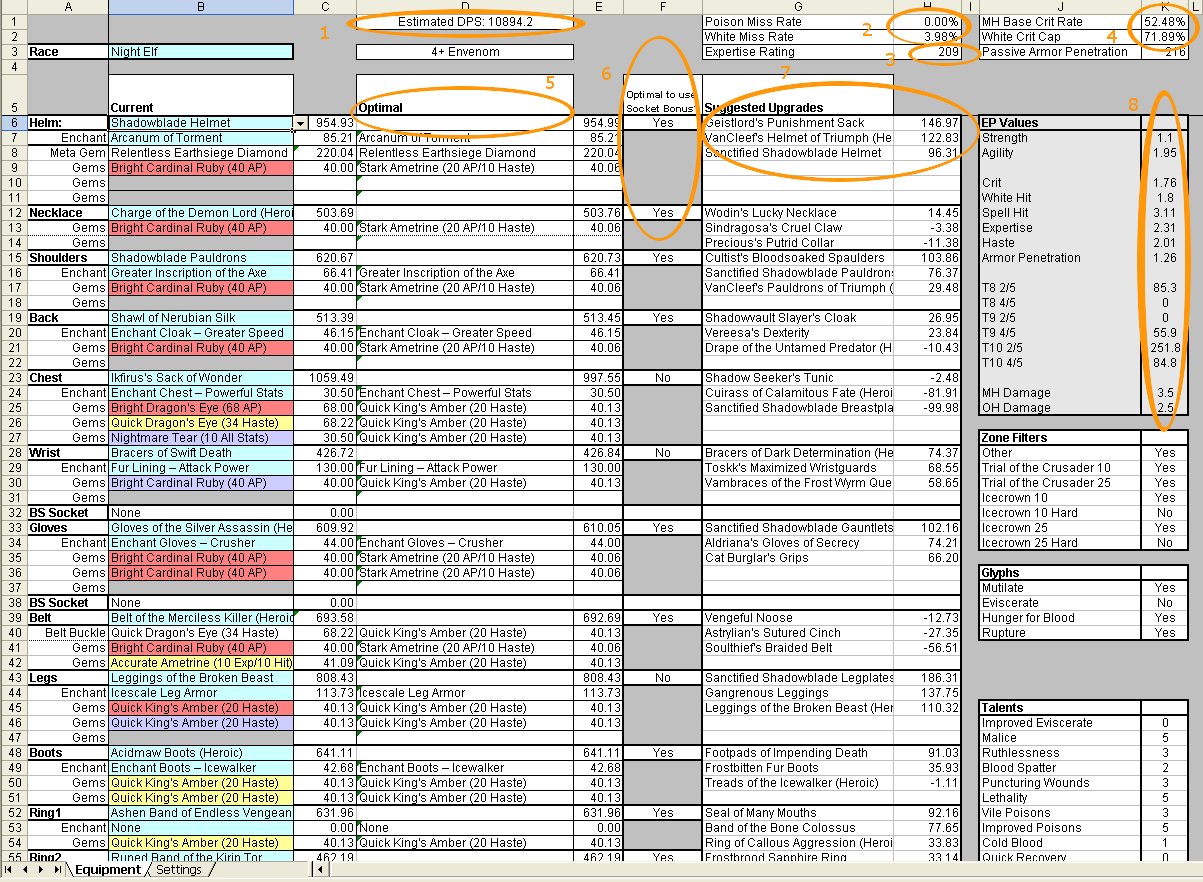Click the Bracers of Swift Death cell

tap(201, 453)
